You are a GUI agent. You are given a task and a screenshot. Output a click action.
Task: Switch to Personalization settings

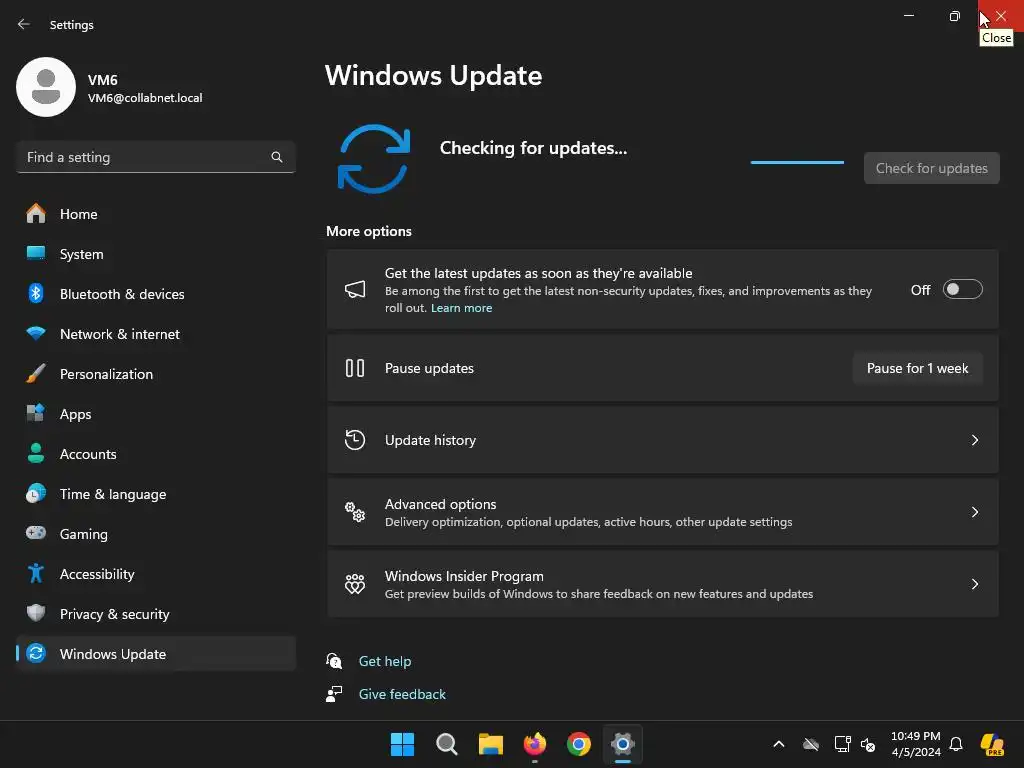(x=155, y=374)
